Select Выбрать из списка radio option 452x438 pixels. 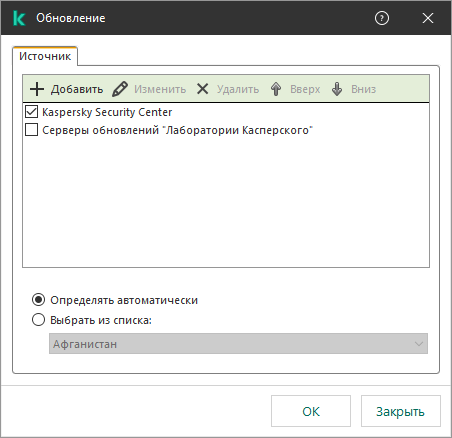tap(38, 320)
